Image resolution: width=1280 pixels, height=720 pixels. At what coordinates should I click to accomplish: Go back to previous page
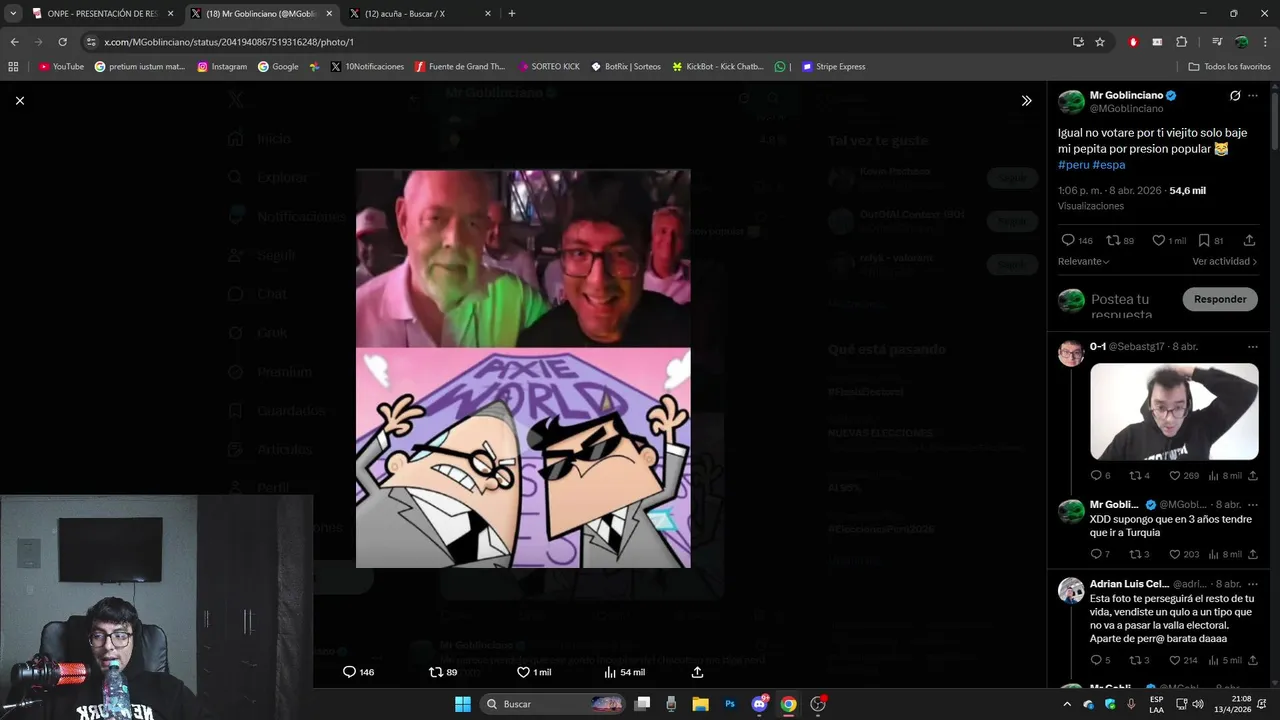point(14,42)
